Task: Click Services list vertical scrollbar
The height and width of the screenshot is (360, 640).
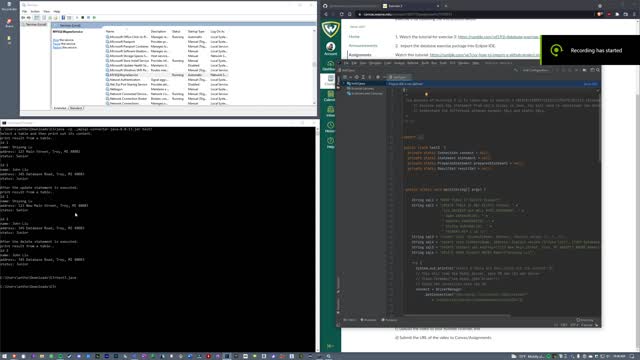Action: pyautogui.click(x=314, y=65)
